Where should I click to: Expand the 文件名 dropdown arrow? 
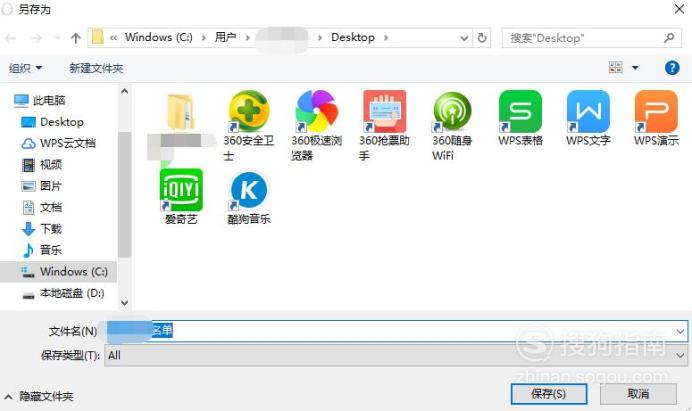tap(680, 331)
